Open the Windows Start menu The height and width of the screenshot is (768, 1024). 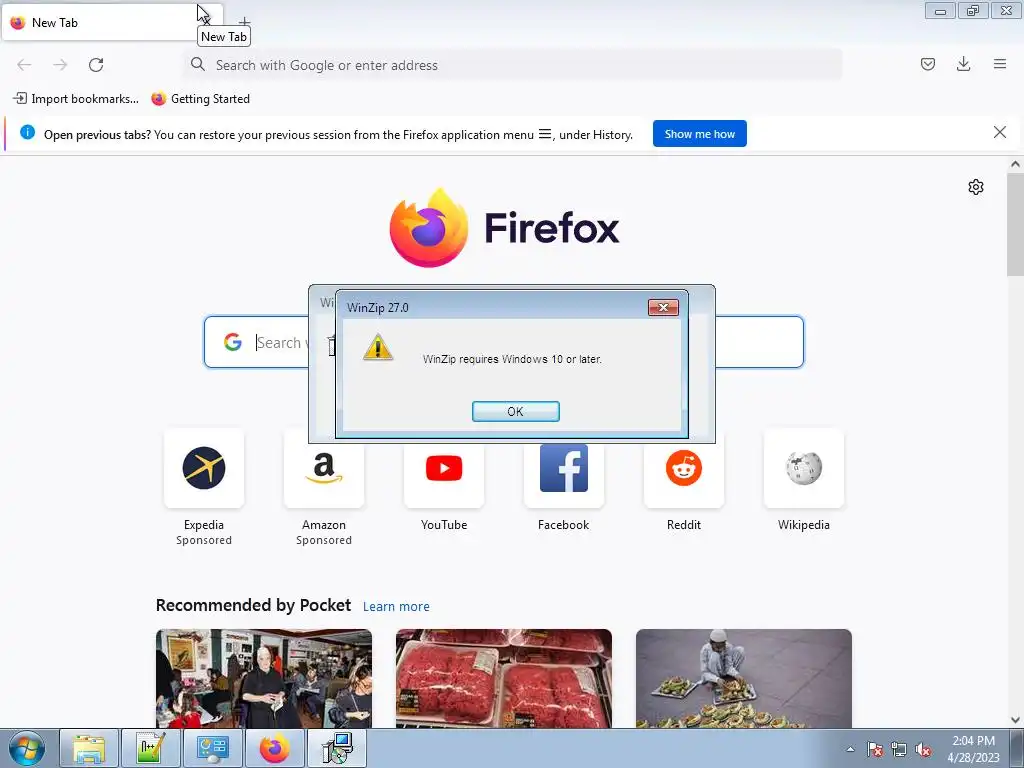(x=27, y=748)
